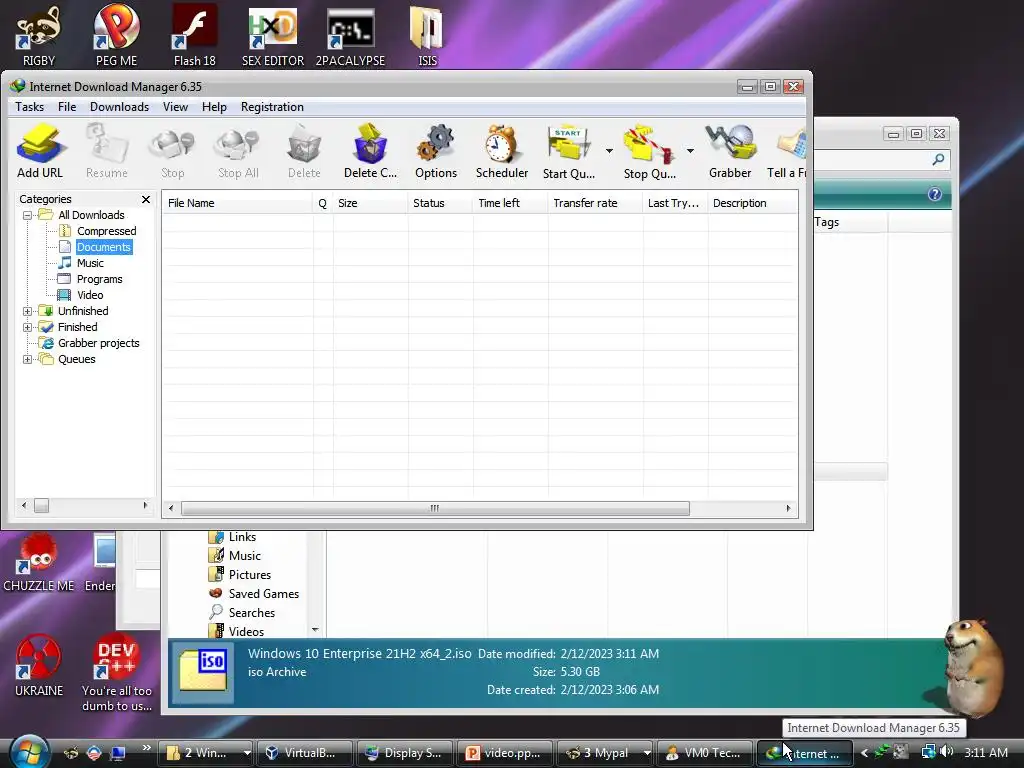Open the Downloads menu
Viewport: 1024px width, 768px height.
pos(120,106)
